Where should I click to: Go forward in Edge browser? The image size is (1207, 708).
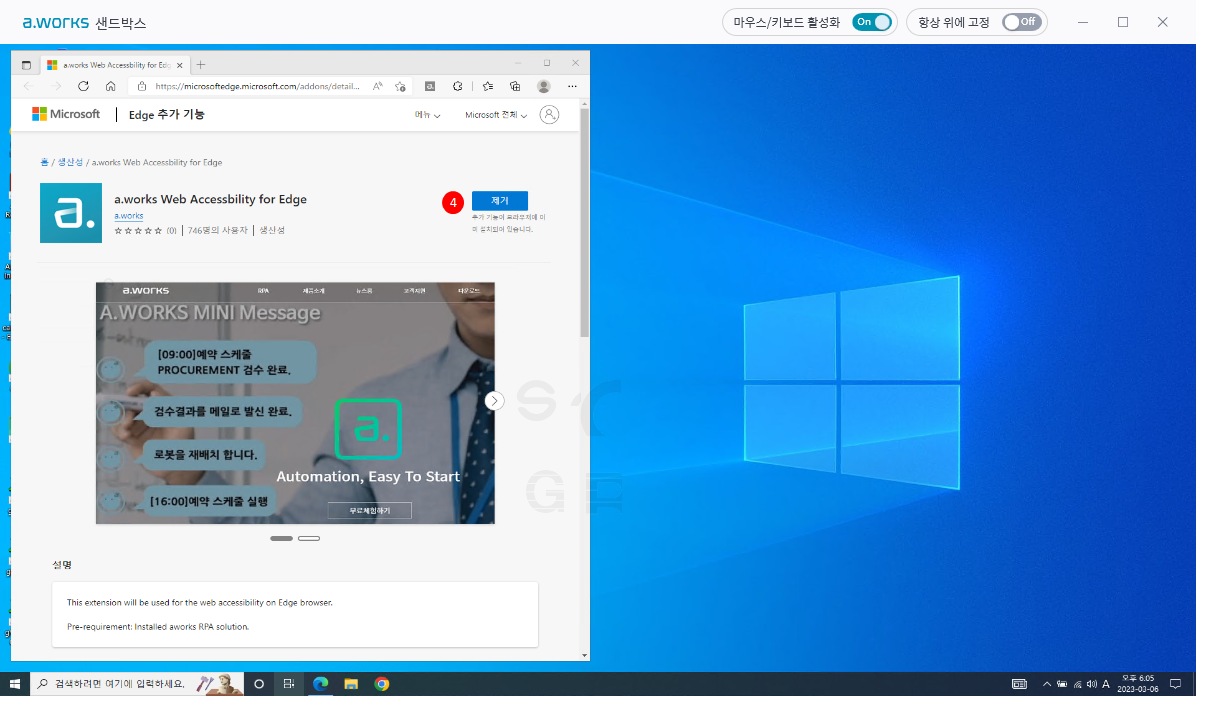click(x=56, y=86)
